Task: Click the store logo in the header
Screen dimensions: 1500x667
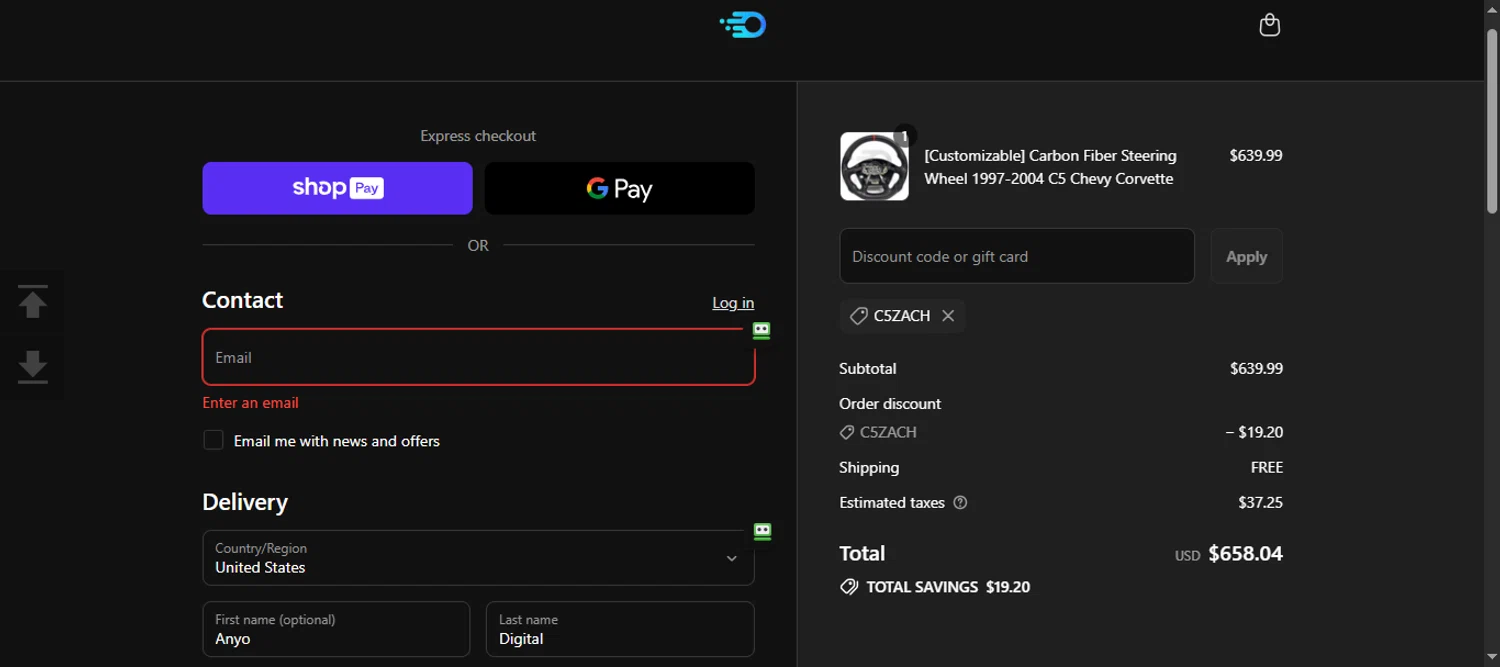Action: [x=743, y=25]
